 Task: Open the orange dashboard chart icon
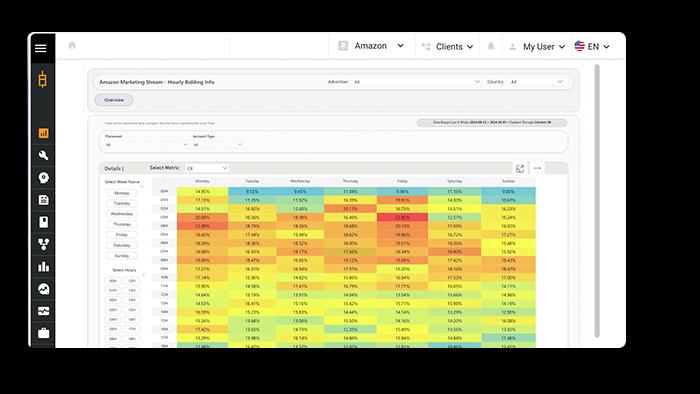pos(43,133)
